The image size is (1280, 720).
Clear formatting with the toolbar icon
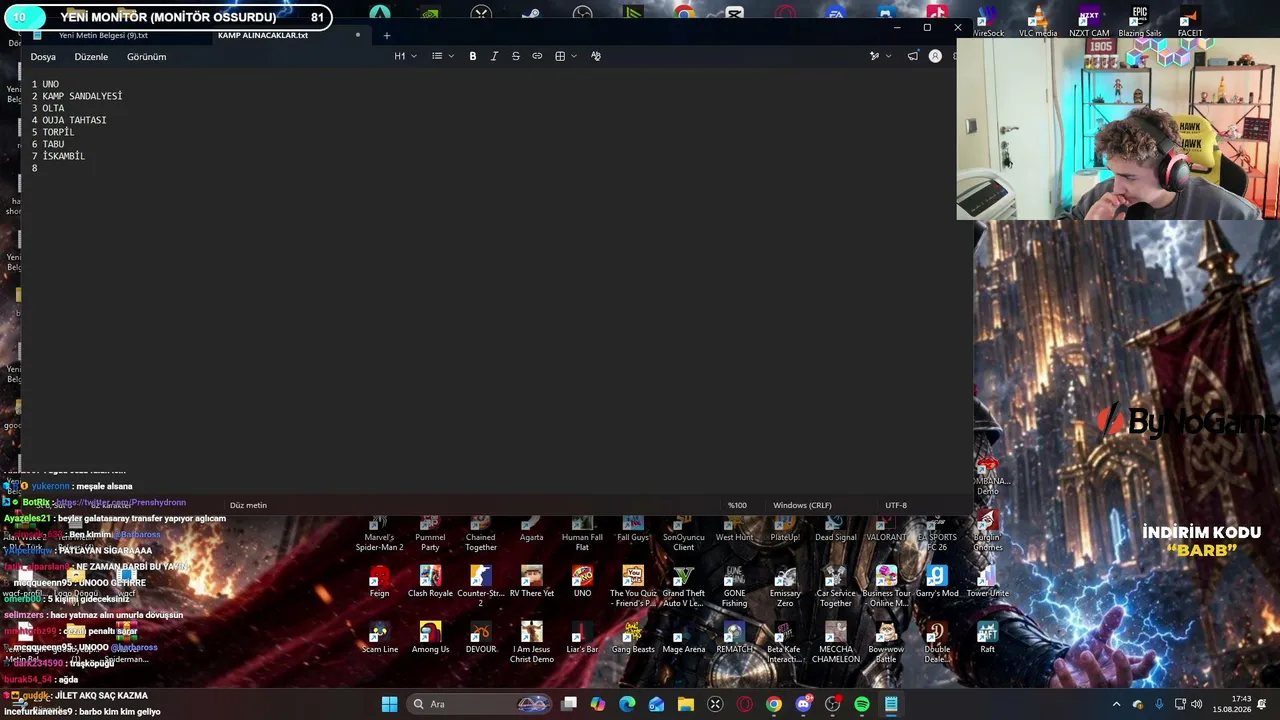point(596,56)
